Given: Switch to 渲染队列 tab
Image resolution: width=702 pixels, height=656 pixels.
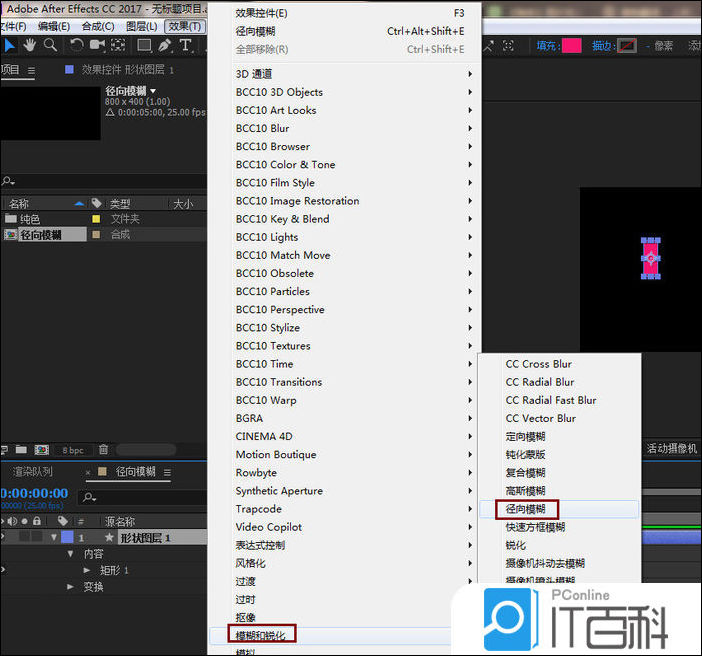Looking at the screenshot, I should (32, 472).
